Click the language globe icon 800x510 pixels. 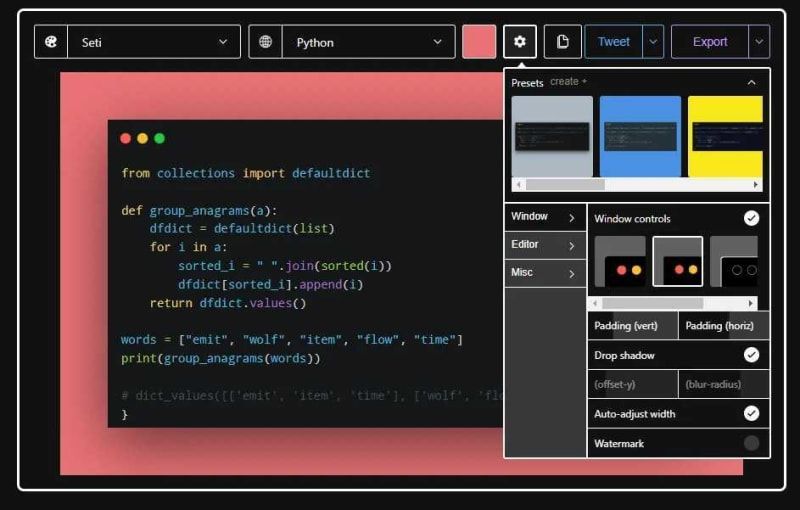[265, 42]
